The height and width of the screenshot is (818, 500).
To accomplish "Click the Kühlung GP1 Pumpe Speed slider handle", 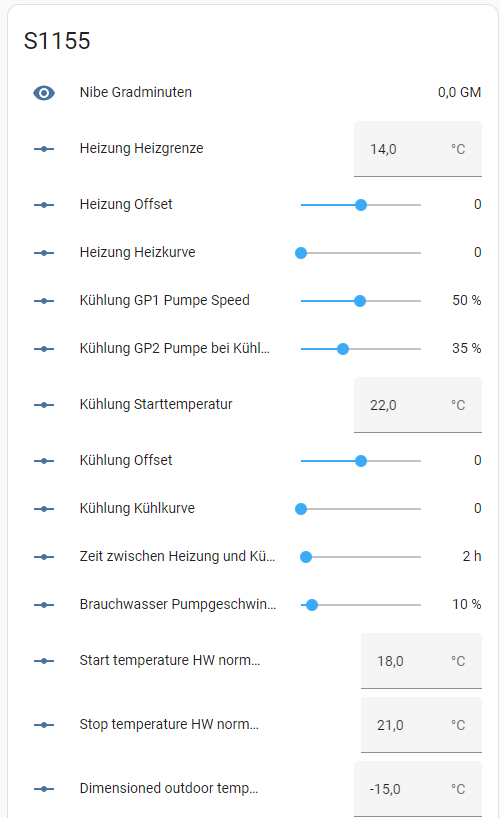I will [360, 301].
